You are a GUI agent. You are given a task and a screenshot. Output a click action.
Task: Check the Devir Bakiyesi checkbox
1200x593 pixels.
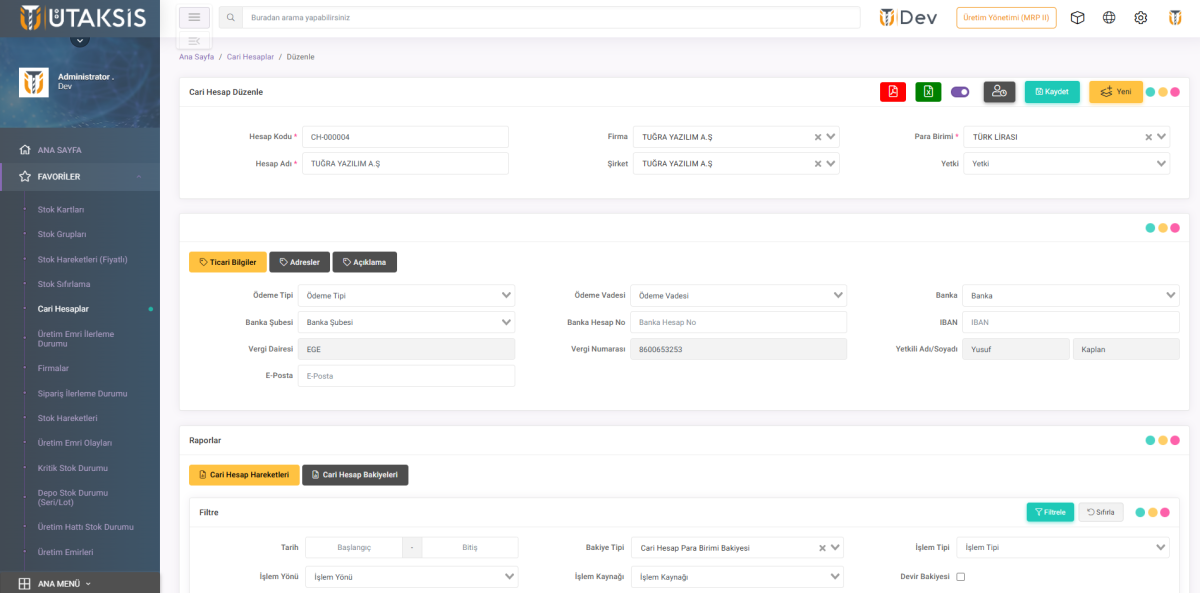coord(960,577)
